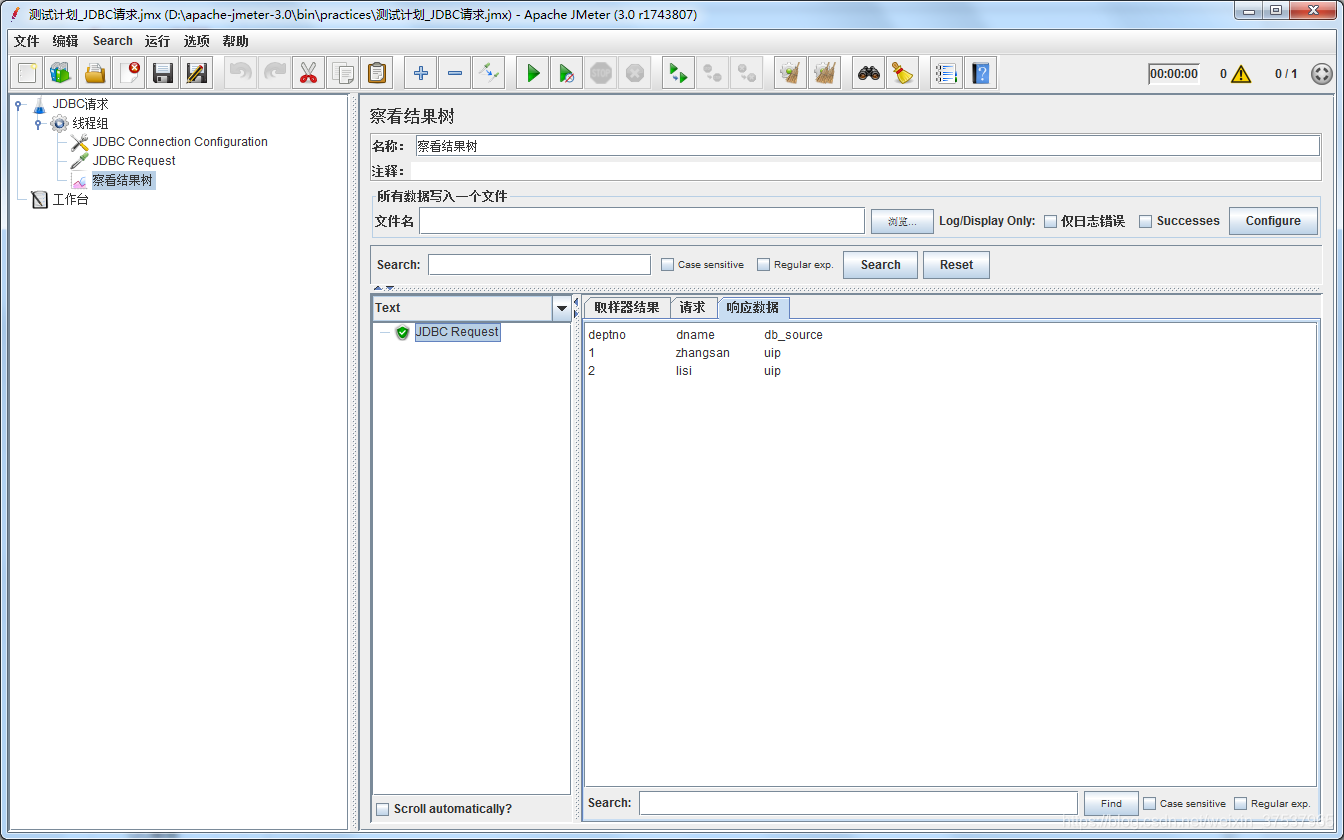Enable Scroll automatically checkbox
1344x840 pixels.
click(x=383, y=809)
